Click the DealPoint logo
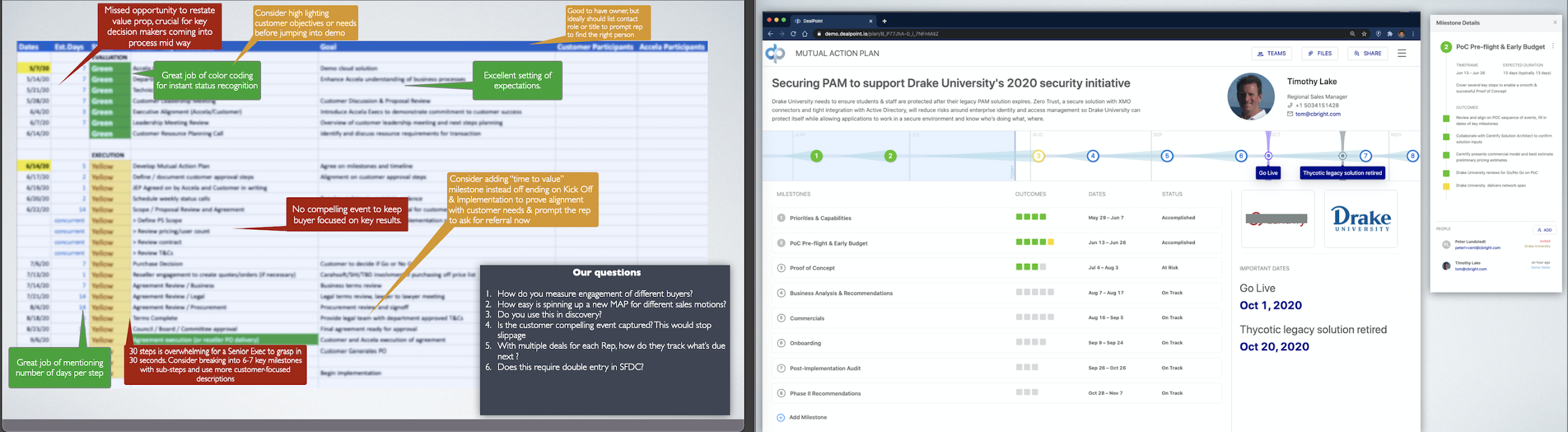 point(775,53)
